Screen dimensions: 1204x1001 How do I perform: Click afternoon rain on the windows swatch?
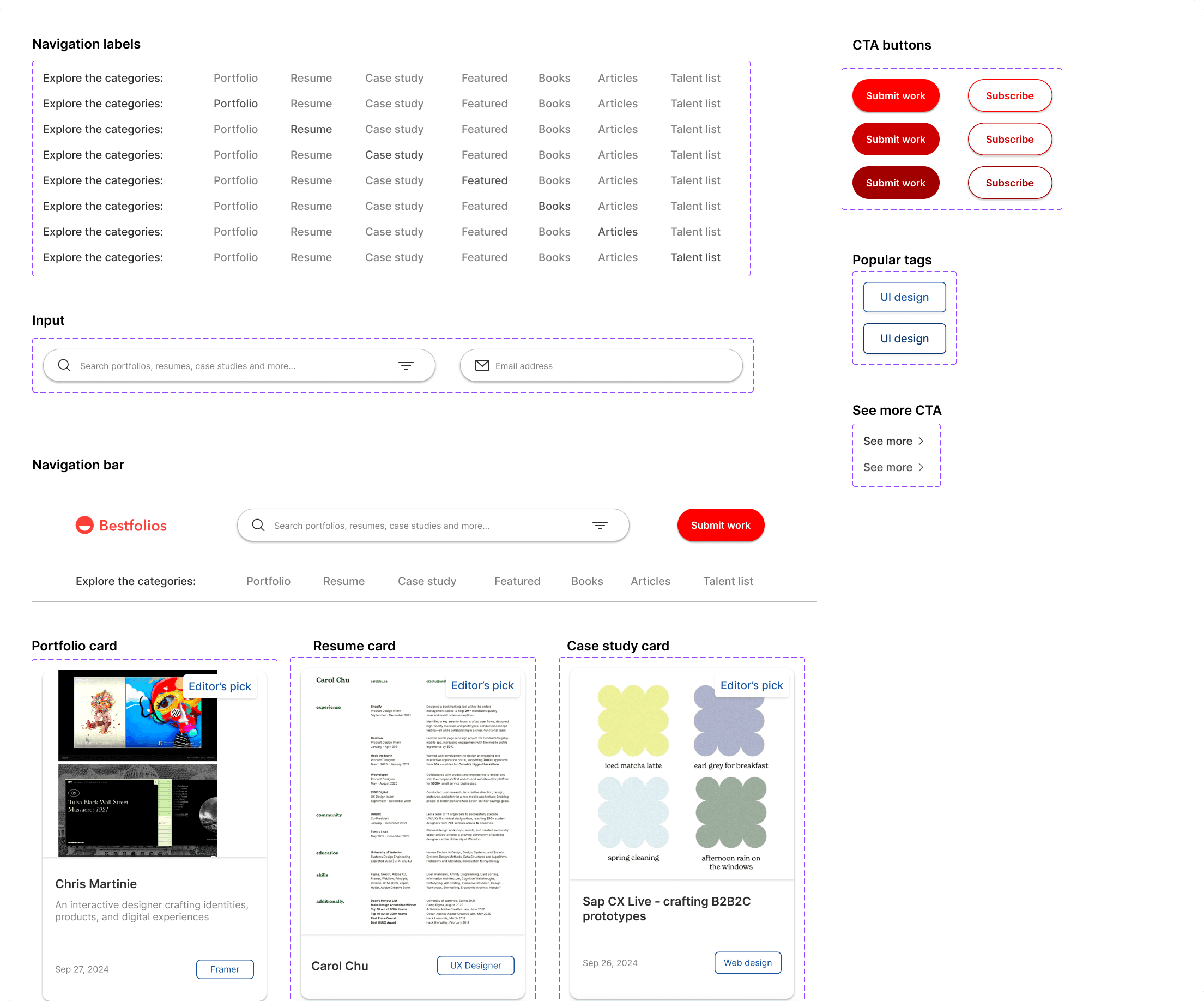731,813
